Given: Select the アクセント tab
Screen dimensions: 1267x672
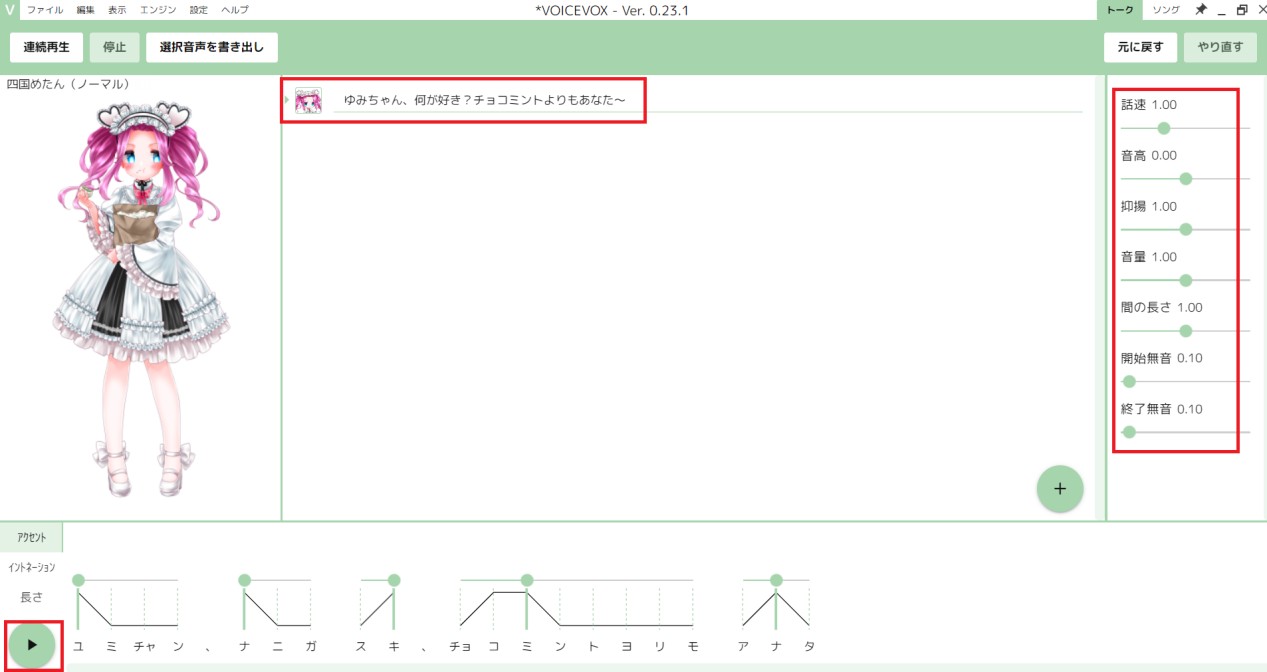Looking at the screenshot, I should (31, 537).
